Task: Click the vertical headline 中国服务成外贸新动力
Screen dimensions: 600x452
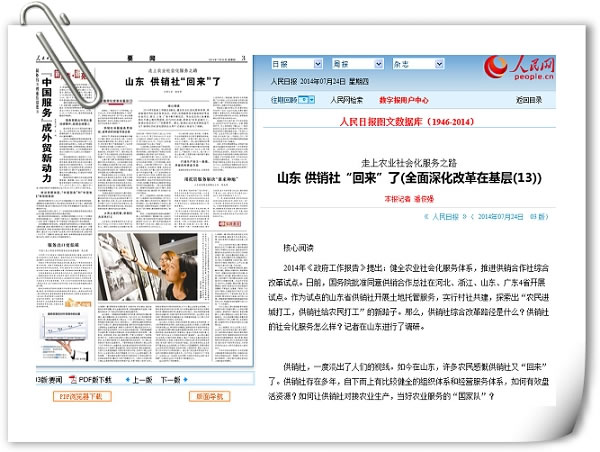Action: tap(47, 130)
